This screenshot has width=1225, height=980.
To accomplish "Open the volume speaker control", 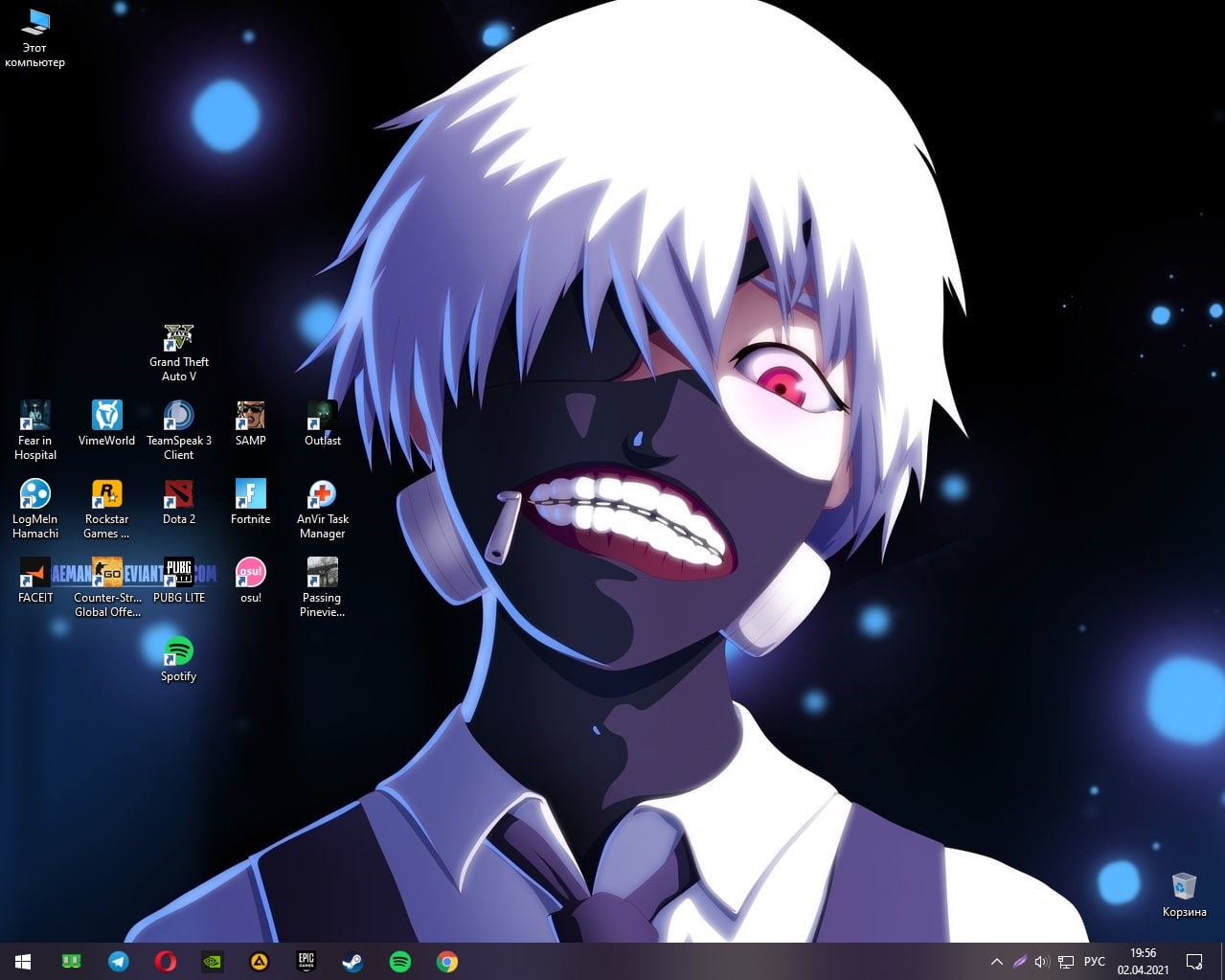I will coord(1042,962).
